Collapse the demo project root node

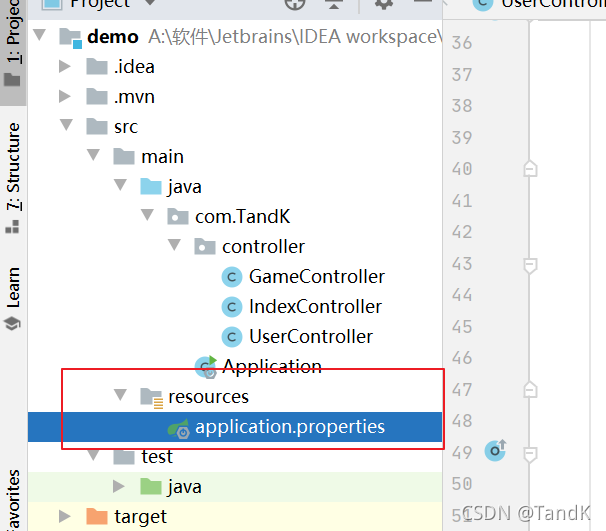coord(39,35)
